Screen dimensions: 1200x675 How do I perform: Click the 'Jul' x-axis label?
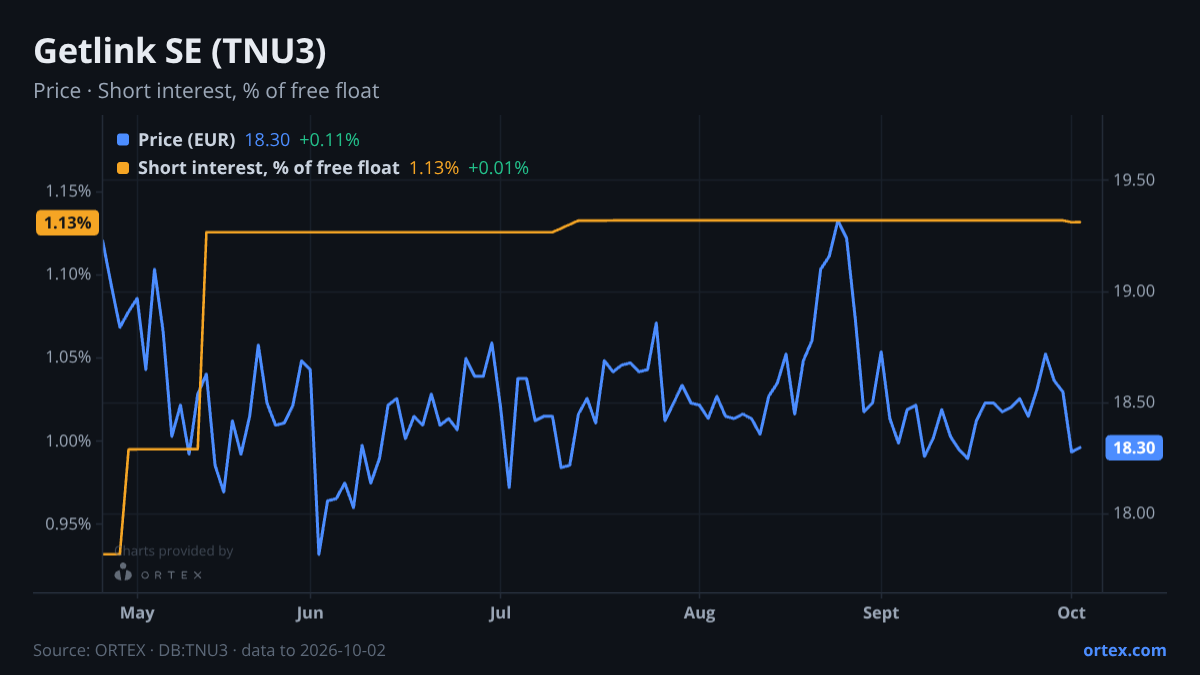tap(499, 613)
